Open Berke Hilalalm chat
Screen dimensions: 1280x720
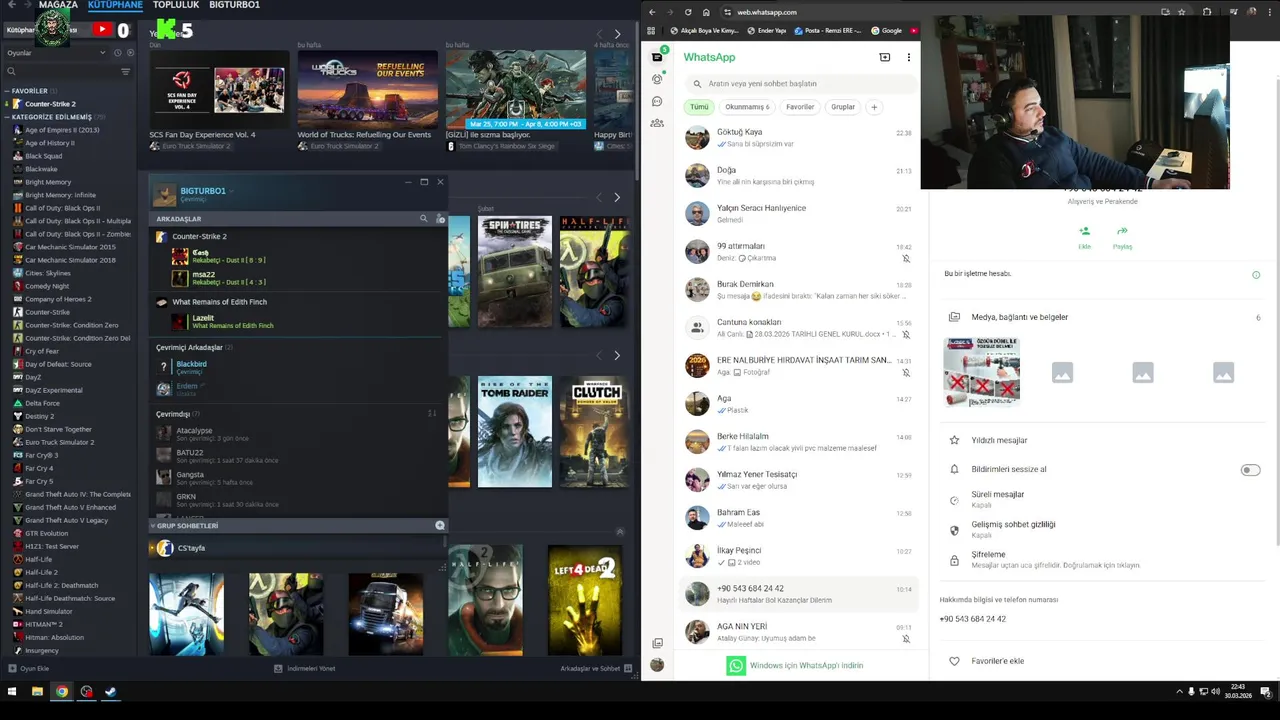point(798,442)
